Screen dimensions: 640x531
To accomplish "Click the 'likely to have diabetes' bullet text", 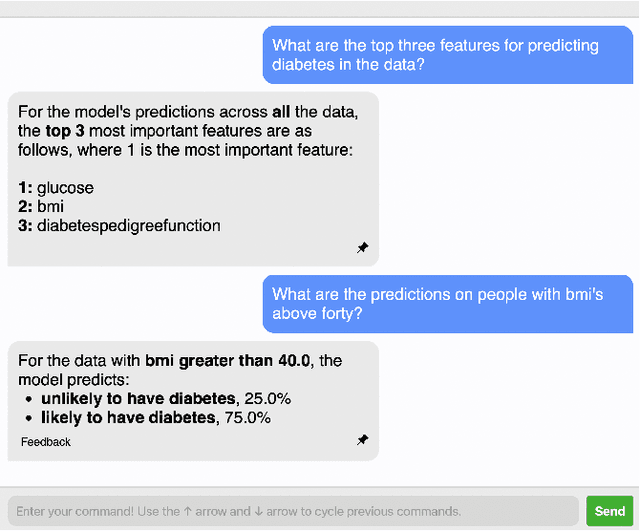I will (x=128, y=417).
